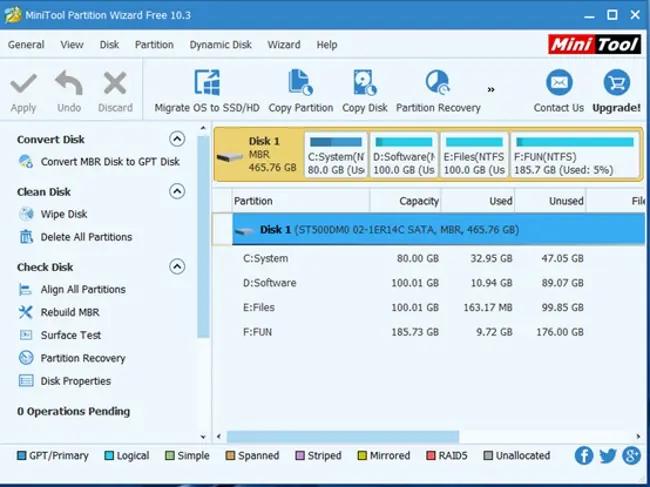Click the sidebar vertical scrollbar thumb
The image size is (650, 487).
(203, 236)
